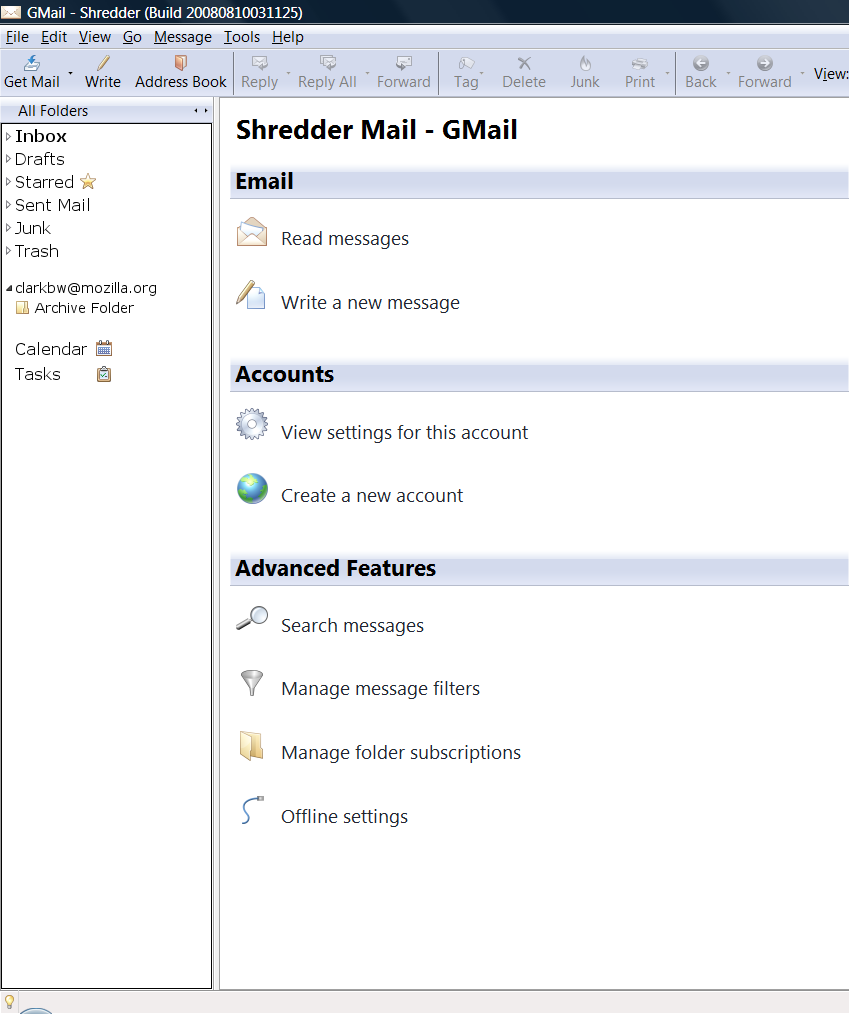The height and width of the screenshot is (1014, 849).
Task: Click the Write pencil icon
Action: pyautogui.click(x=103, y=63)
